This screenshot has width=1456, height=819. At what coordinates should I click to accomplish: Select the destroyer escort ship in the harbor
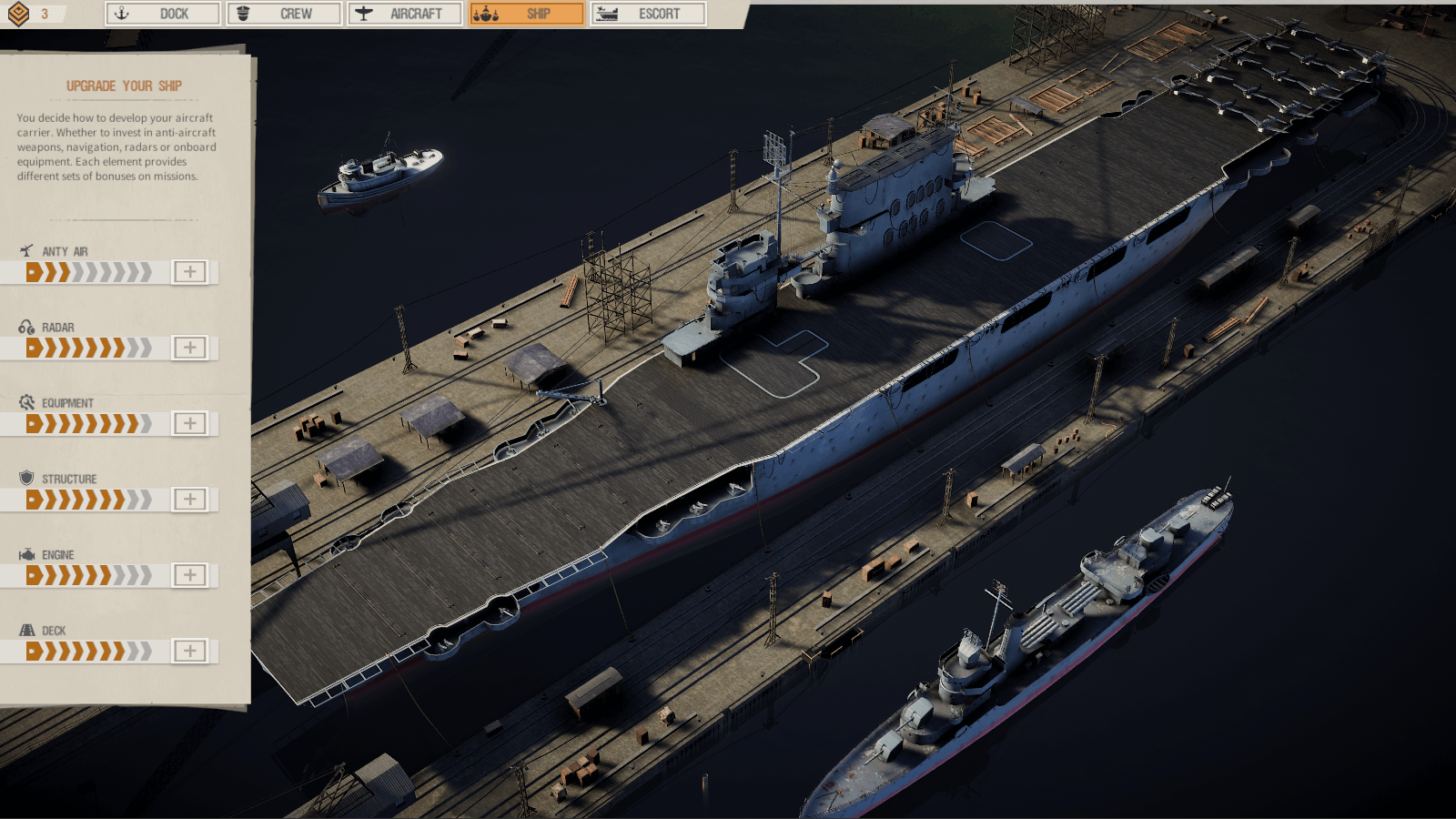point(1028,655)
